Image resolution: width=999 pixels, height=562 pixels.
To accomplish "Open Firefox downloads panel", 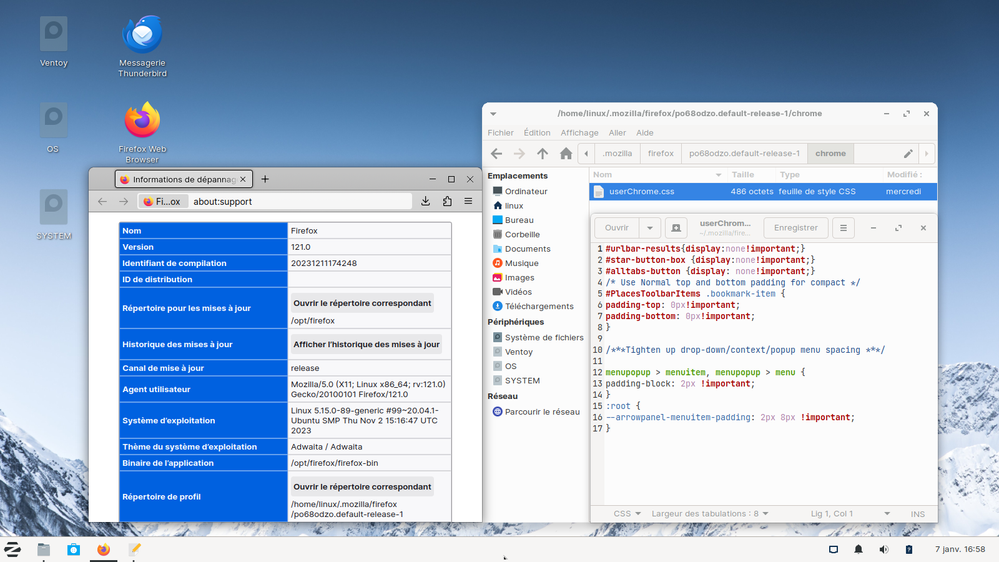I will coord(426,201).
